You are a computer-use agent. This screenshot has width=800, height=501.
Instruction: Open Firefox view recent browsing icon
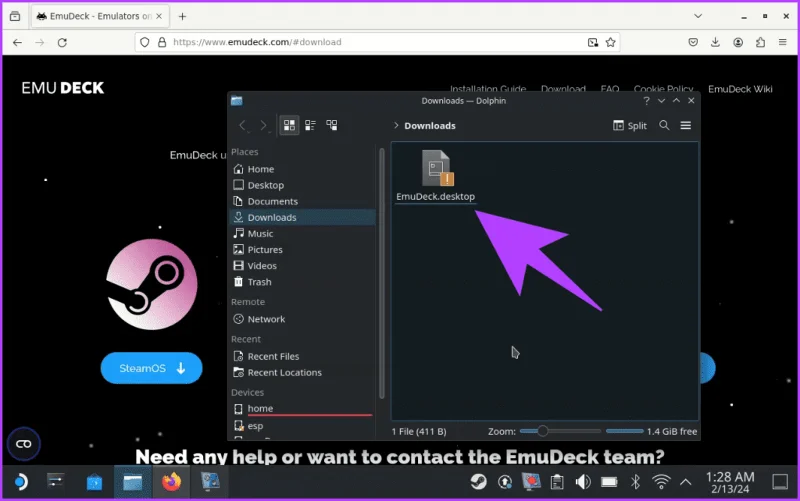(15, 16)
